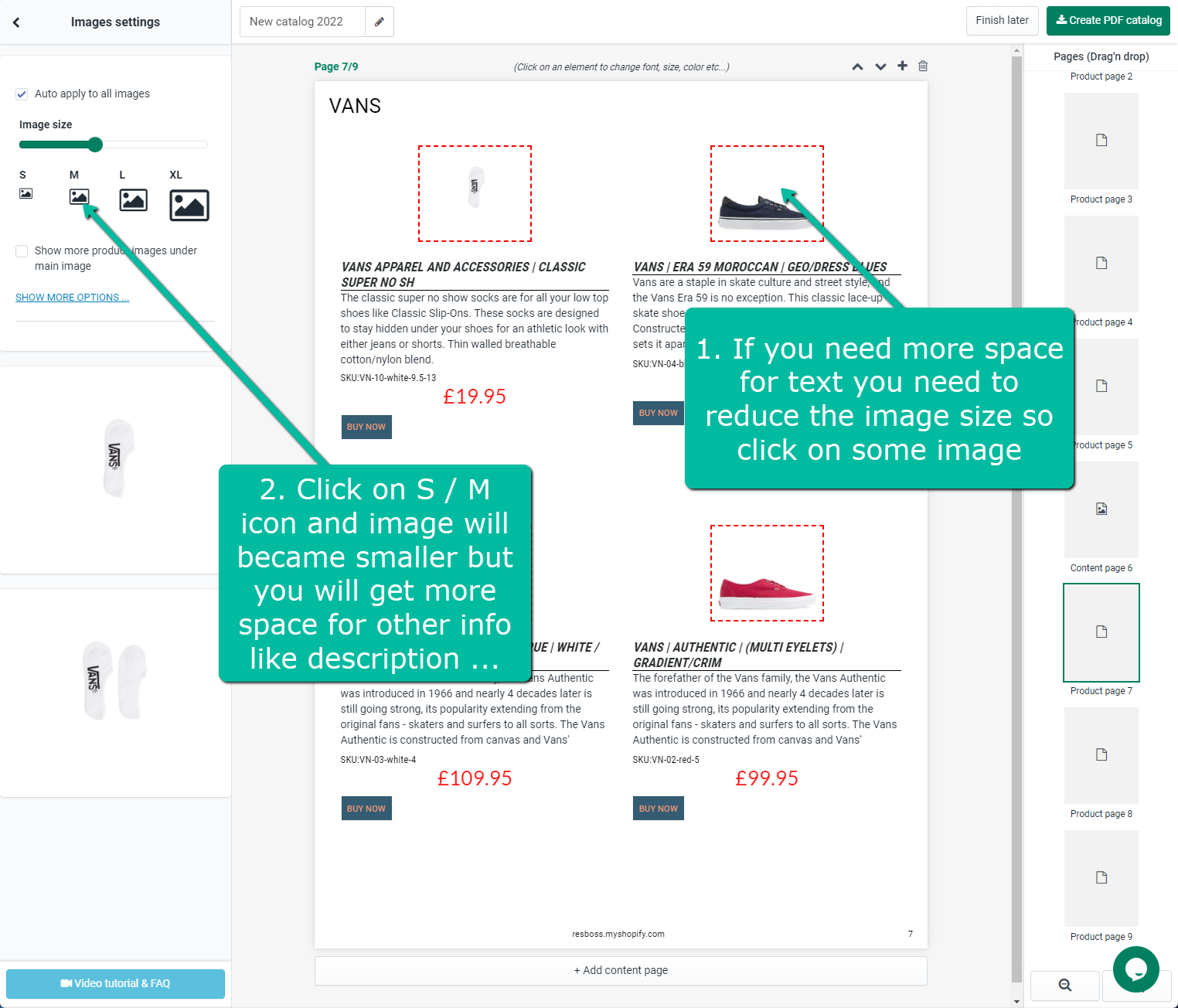Screen dimensions: 1178x1008
Task: Select red Authentic shoe image
Action: (767, 573)
